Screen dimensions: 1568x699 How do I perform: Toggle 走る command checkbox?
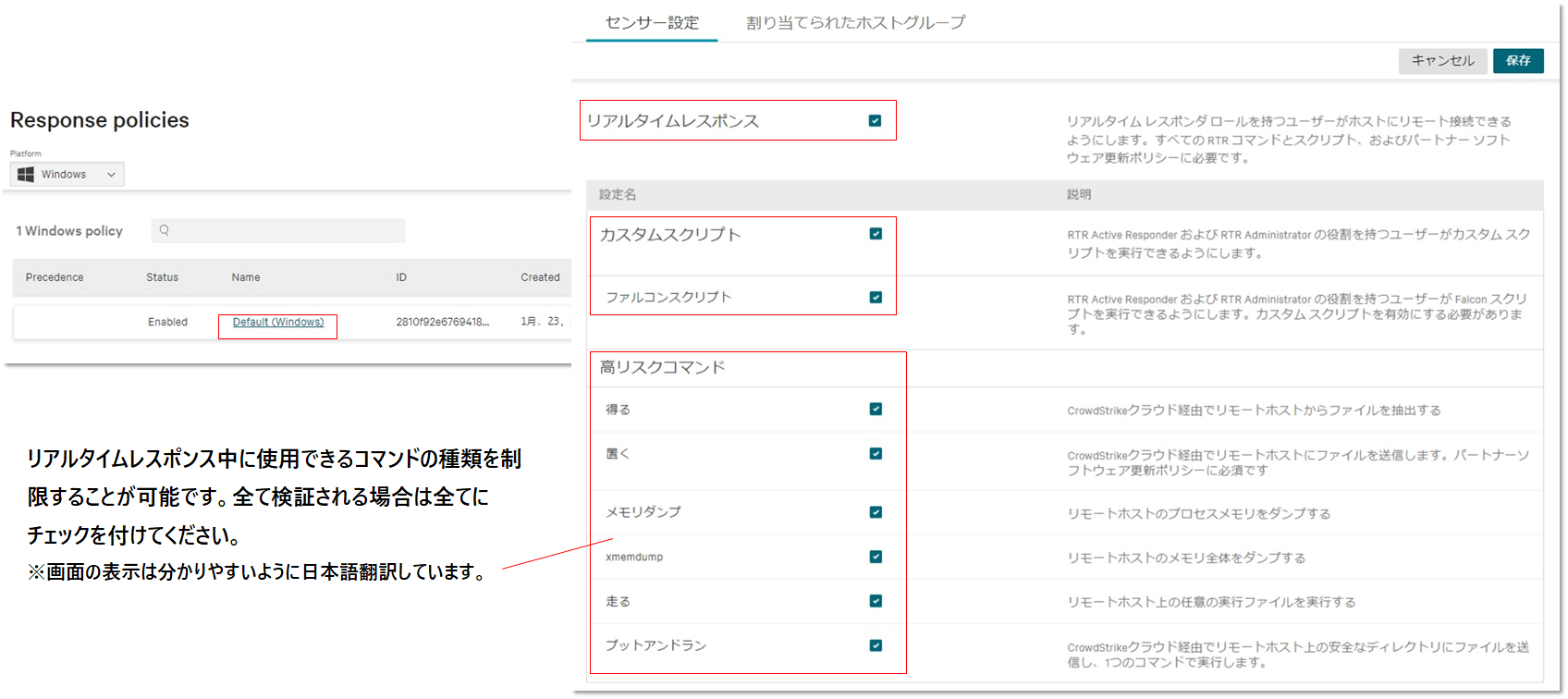click(876, 601)
